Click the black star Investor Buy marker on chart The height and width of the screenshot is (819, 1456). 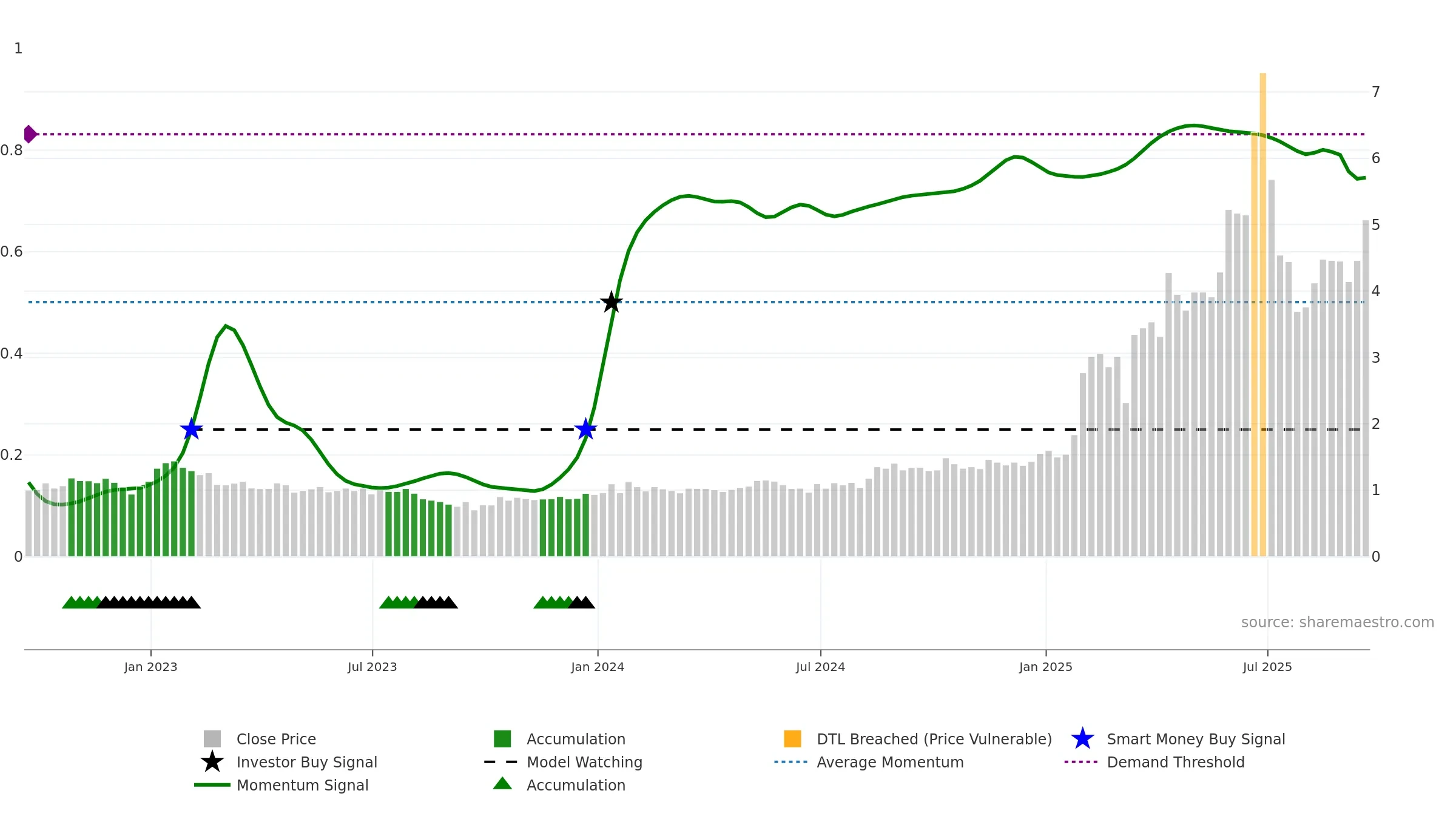[612, 302]
